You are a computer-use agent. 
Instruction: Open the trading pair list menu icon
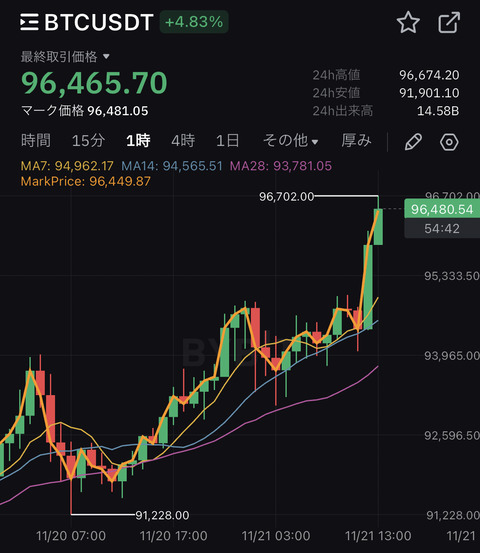(29, 22)
